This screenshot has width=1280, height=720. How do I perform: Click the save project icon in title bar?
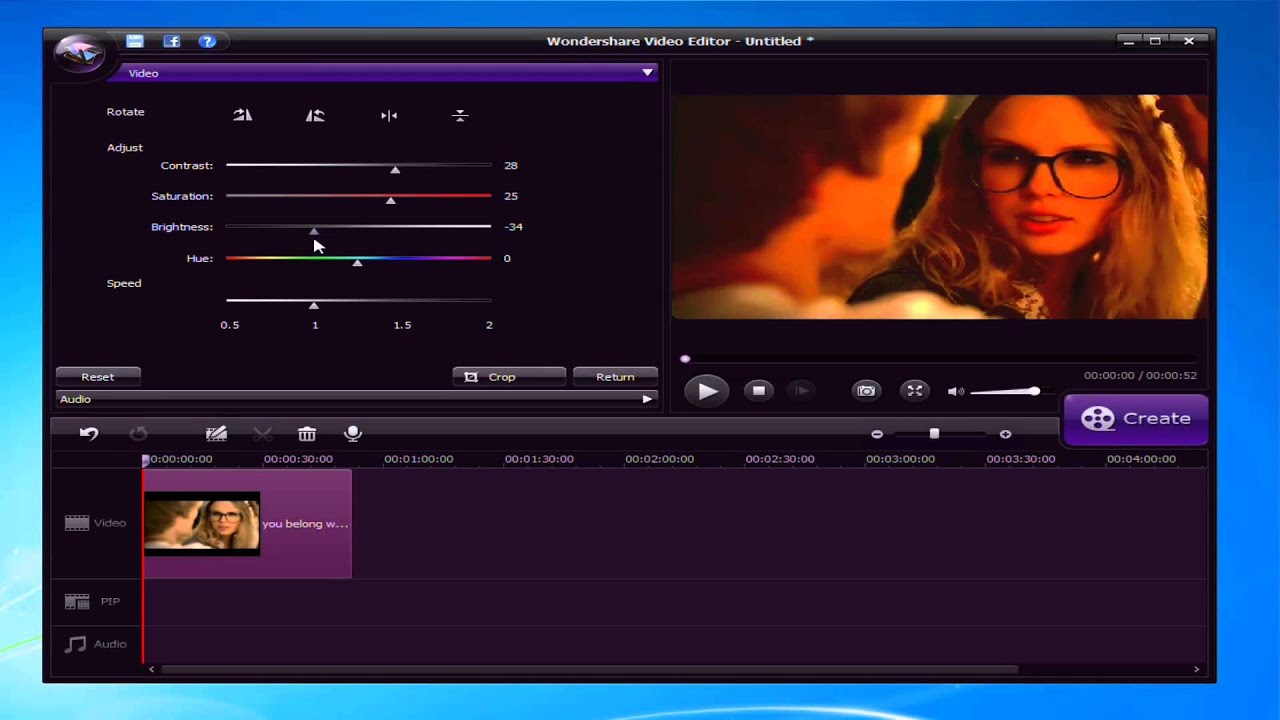pos(135,41)
